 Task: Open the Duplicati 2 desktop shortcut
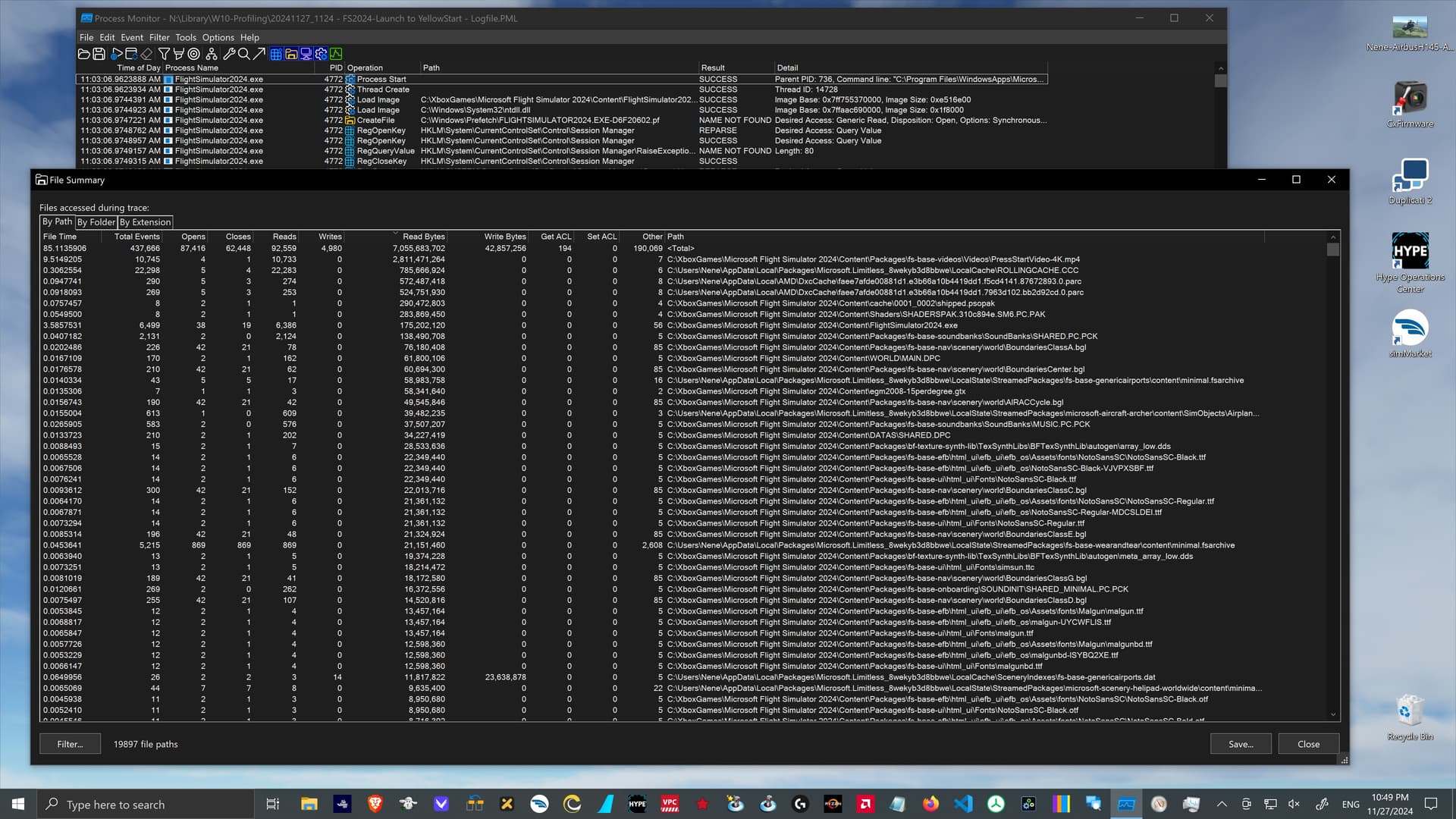click(x=1410, y=182)
